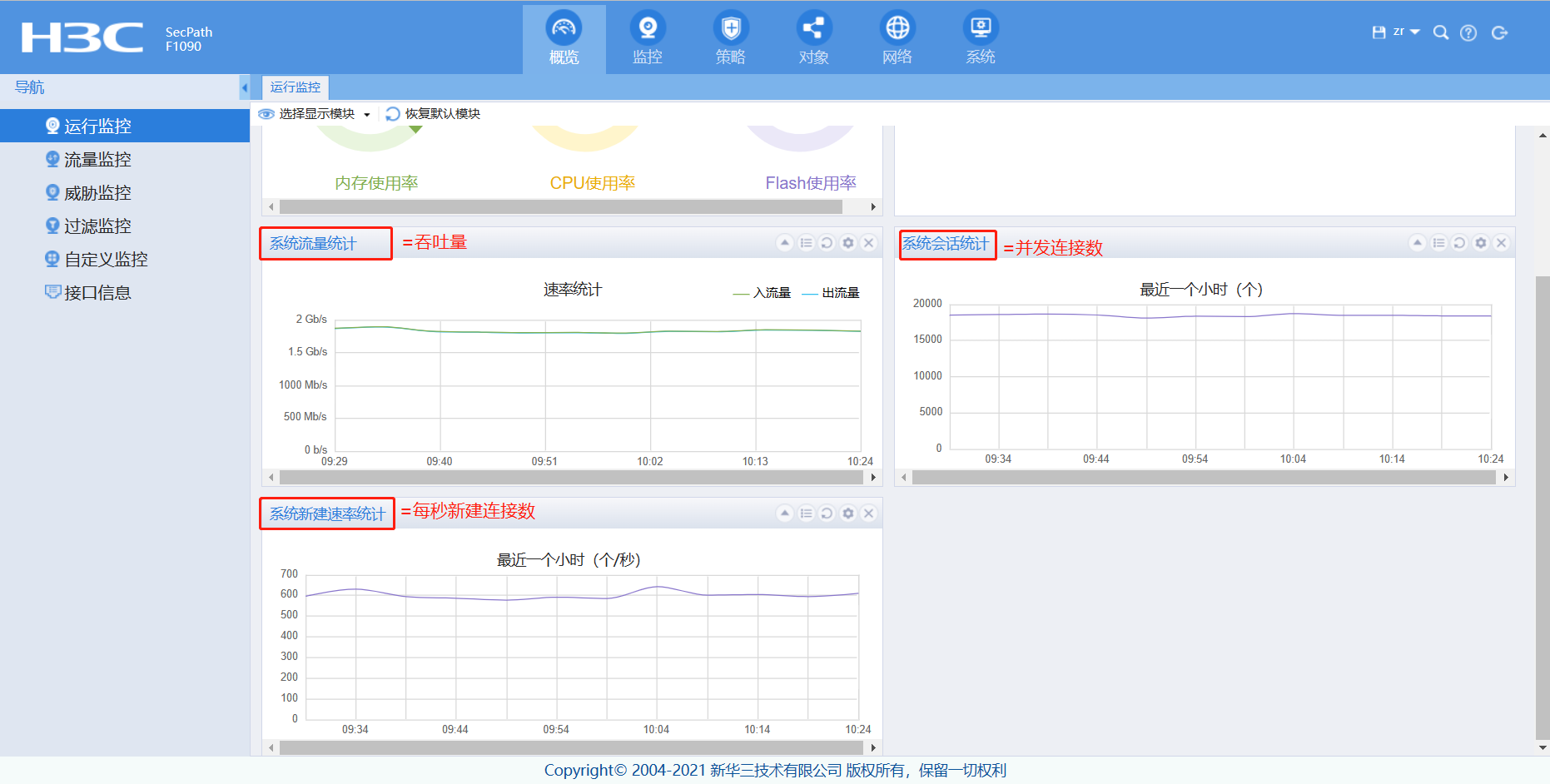The image size is (1550, 784).
Task: Click right arrow of gauge panel scrollbar
Action: pyautogui.click(x=873, y=206)
